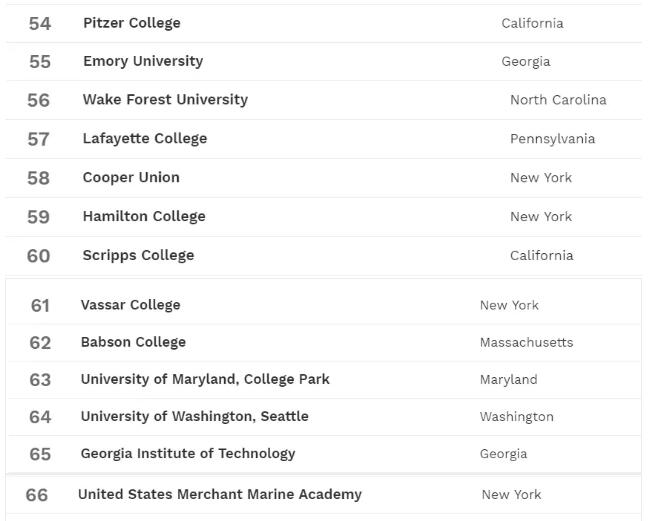Image resolution: width=649 pixels, height=521 pixels.
Task: Click rank number 60
Action: click(39, 256)
